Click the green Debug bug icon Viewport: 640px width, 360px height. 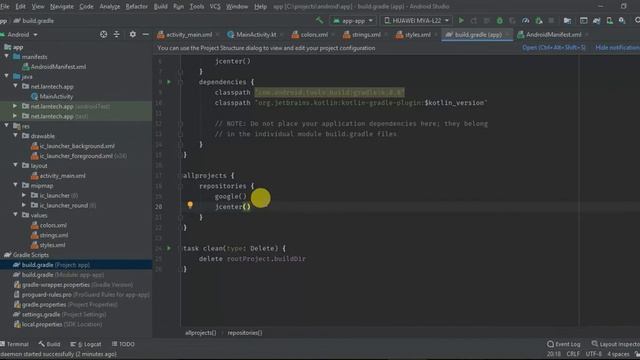(499, 20)
